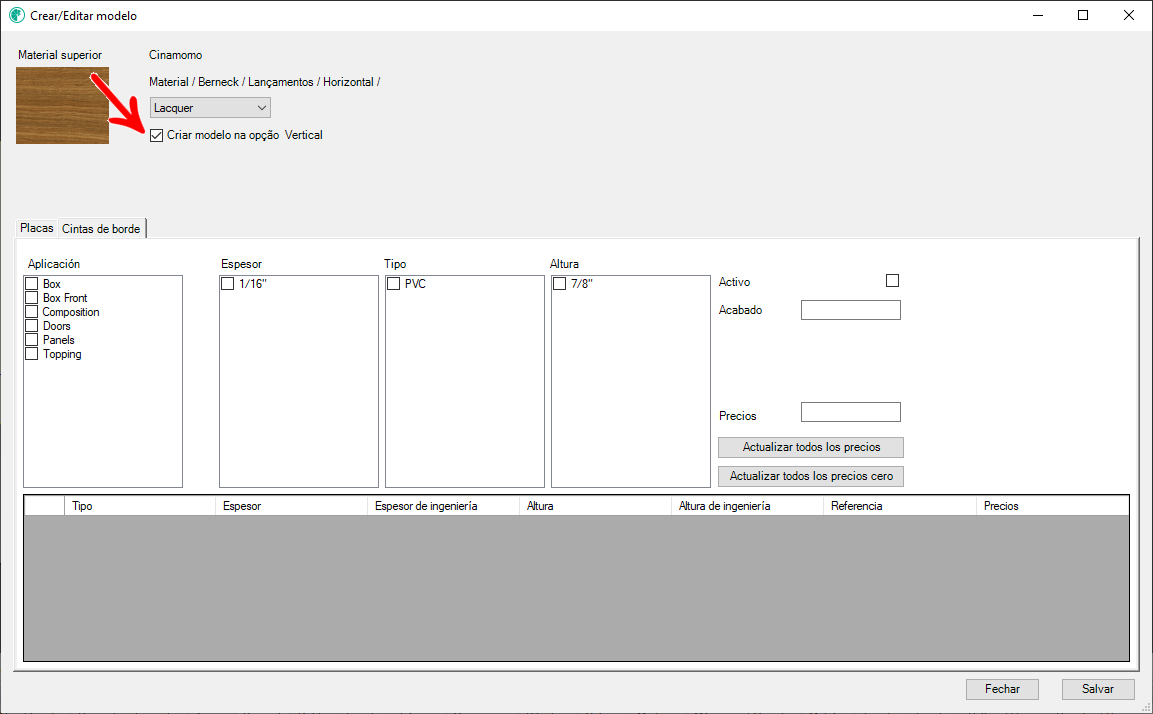Check the Box application checkbox
This screenshot has width=1153, height=714.
pyautogui.click(x=32, y=284)
